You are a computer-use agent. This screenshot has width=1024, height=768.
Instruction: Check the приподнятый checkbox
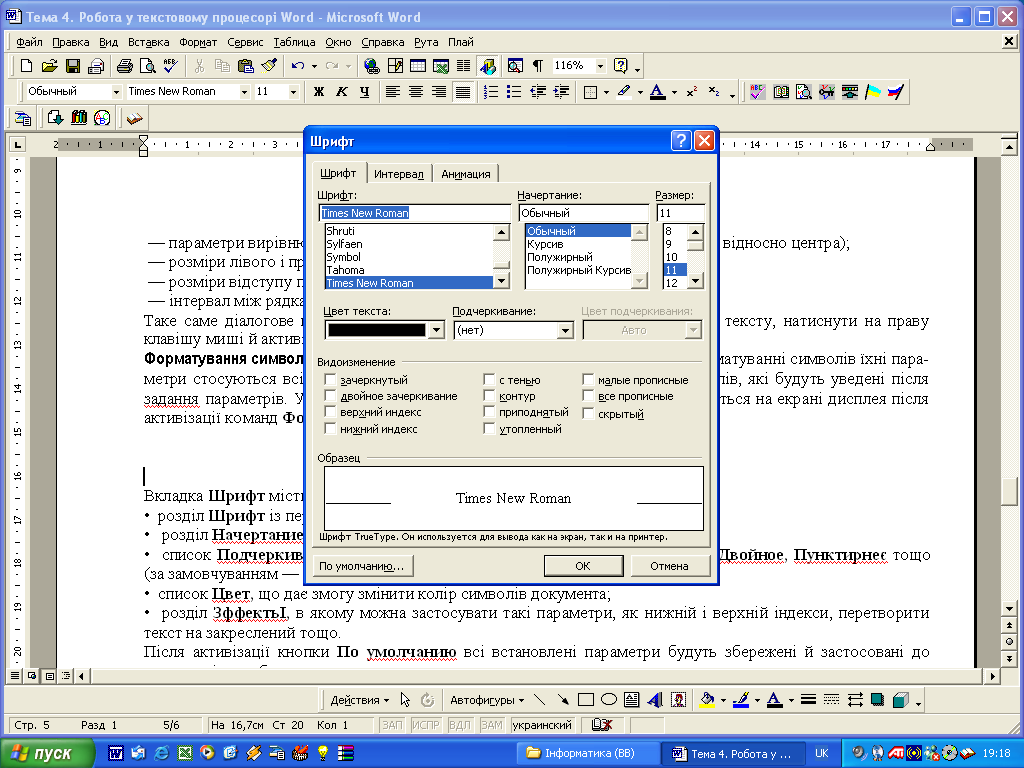pos(489,412)
